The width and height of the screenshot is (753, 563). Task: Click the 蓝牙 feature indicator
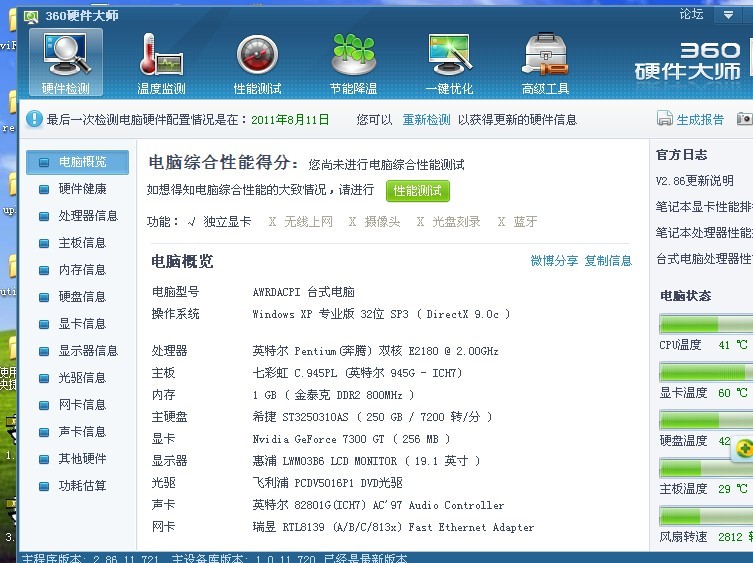[x=518, y=221]
